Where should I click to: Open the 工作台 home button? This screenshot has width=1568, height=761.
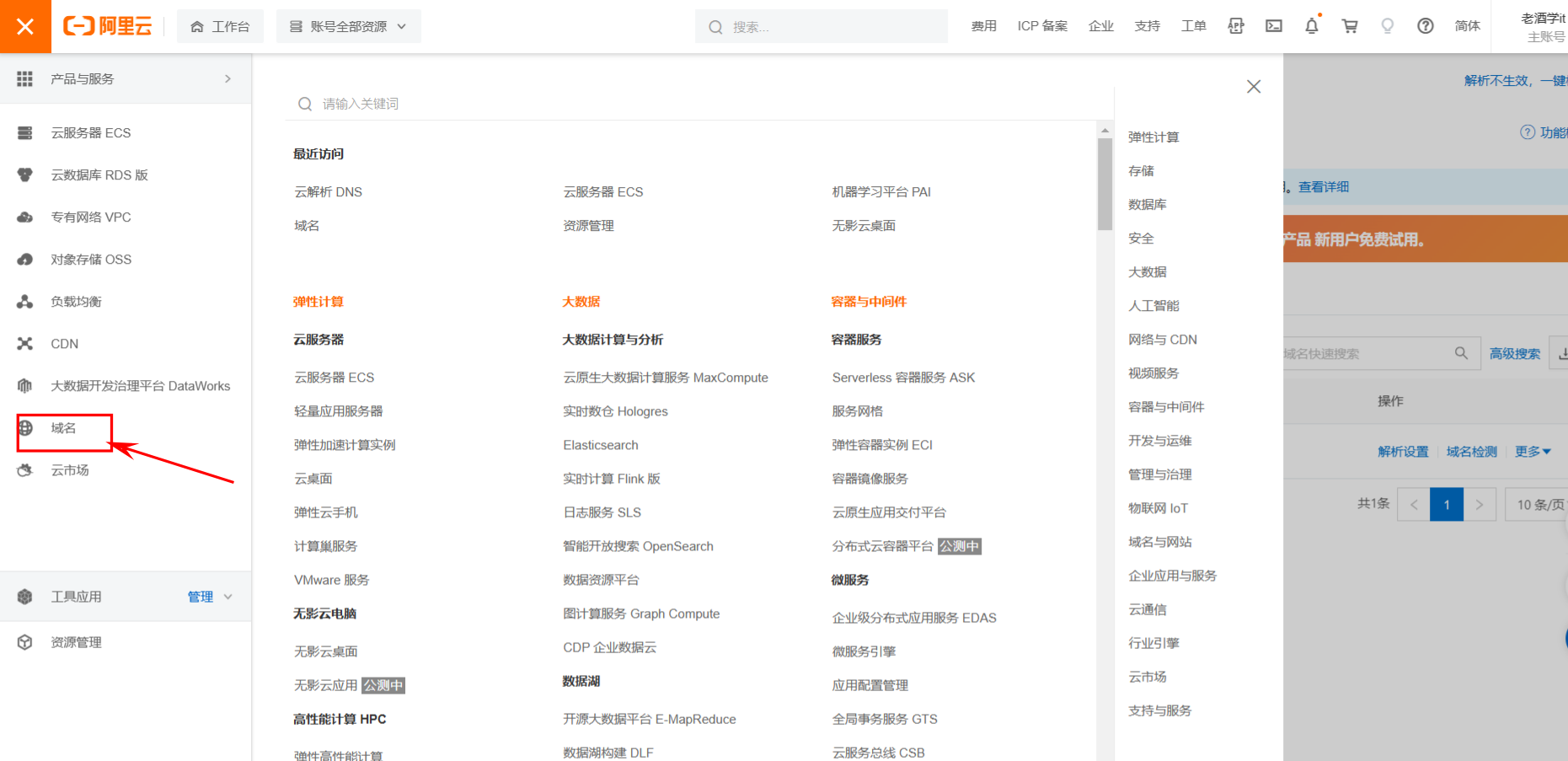point(220,26)
